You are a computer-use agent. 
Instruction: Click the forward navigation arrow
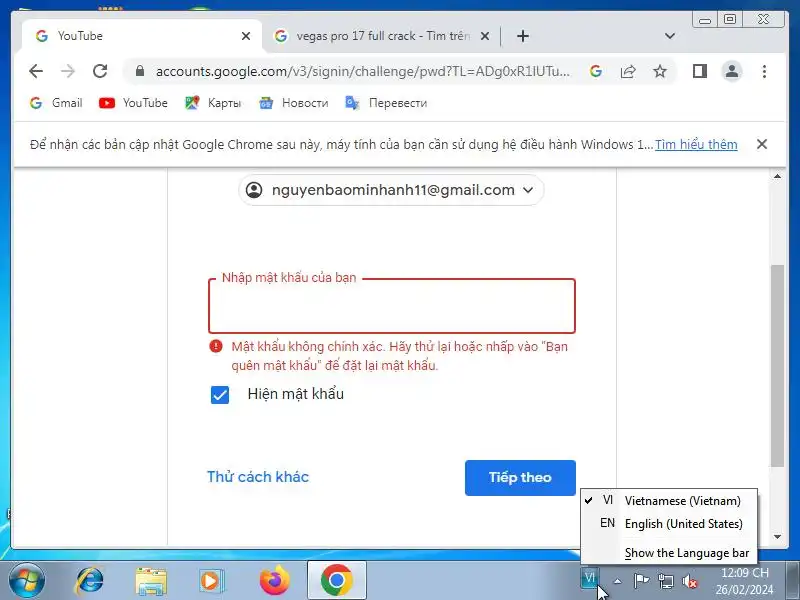[x=68, y=71]
